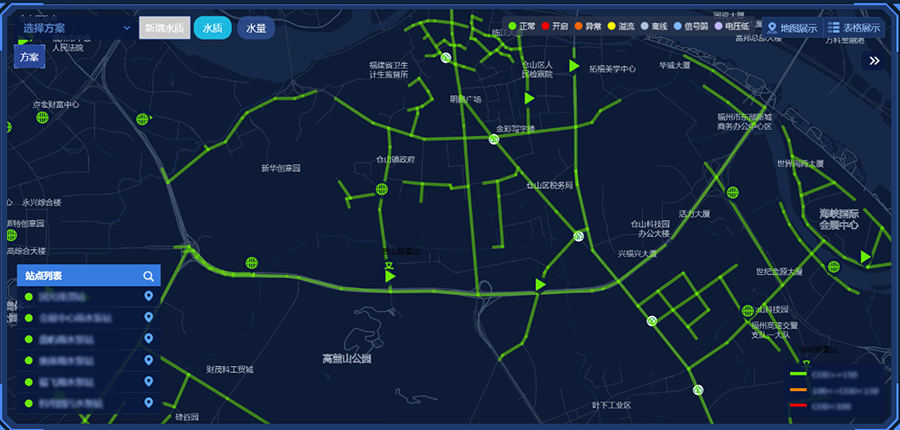Click the last station's location pin

click(x=149, y=404)
